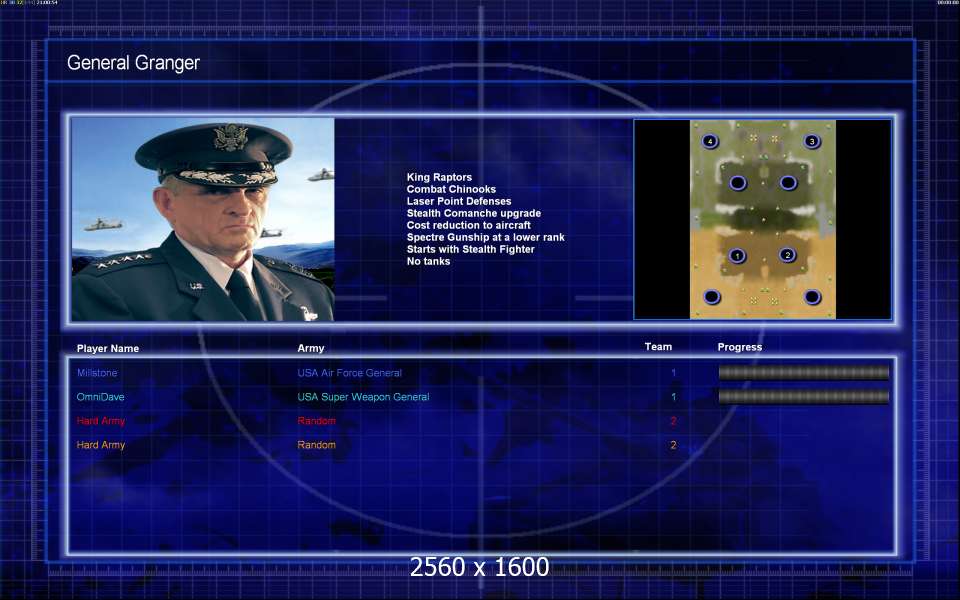The image size is (960, 600).
Task: Click the empty start slot nearest marker 4
Action: [738, 182]
